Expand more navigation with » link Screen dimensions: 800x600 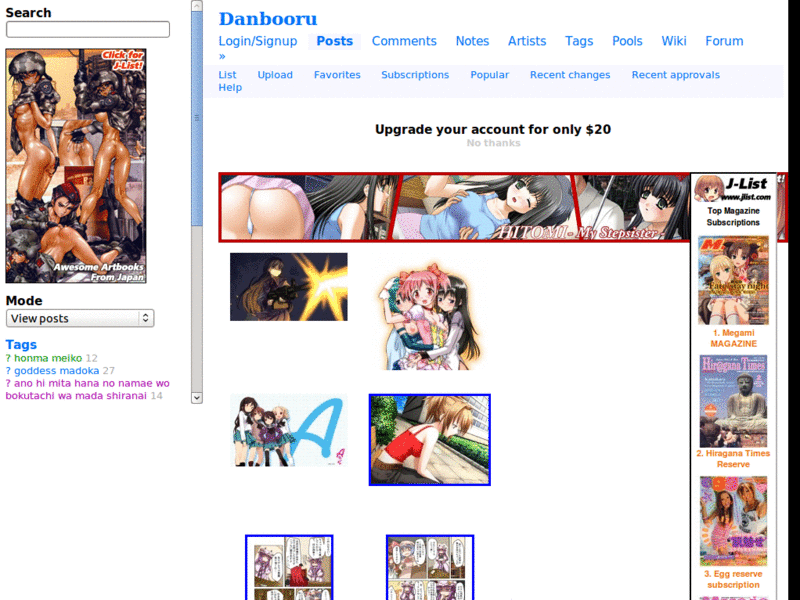tap(222, 56)
